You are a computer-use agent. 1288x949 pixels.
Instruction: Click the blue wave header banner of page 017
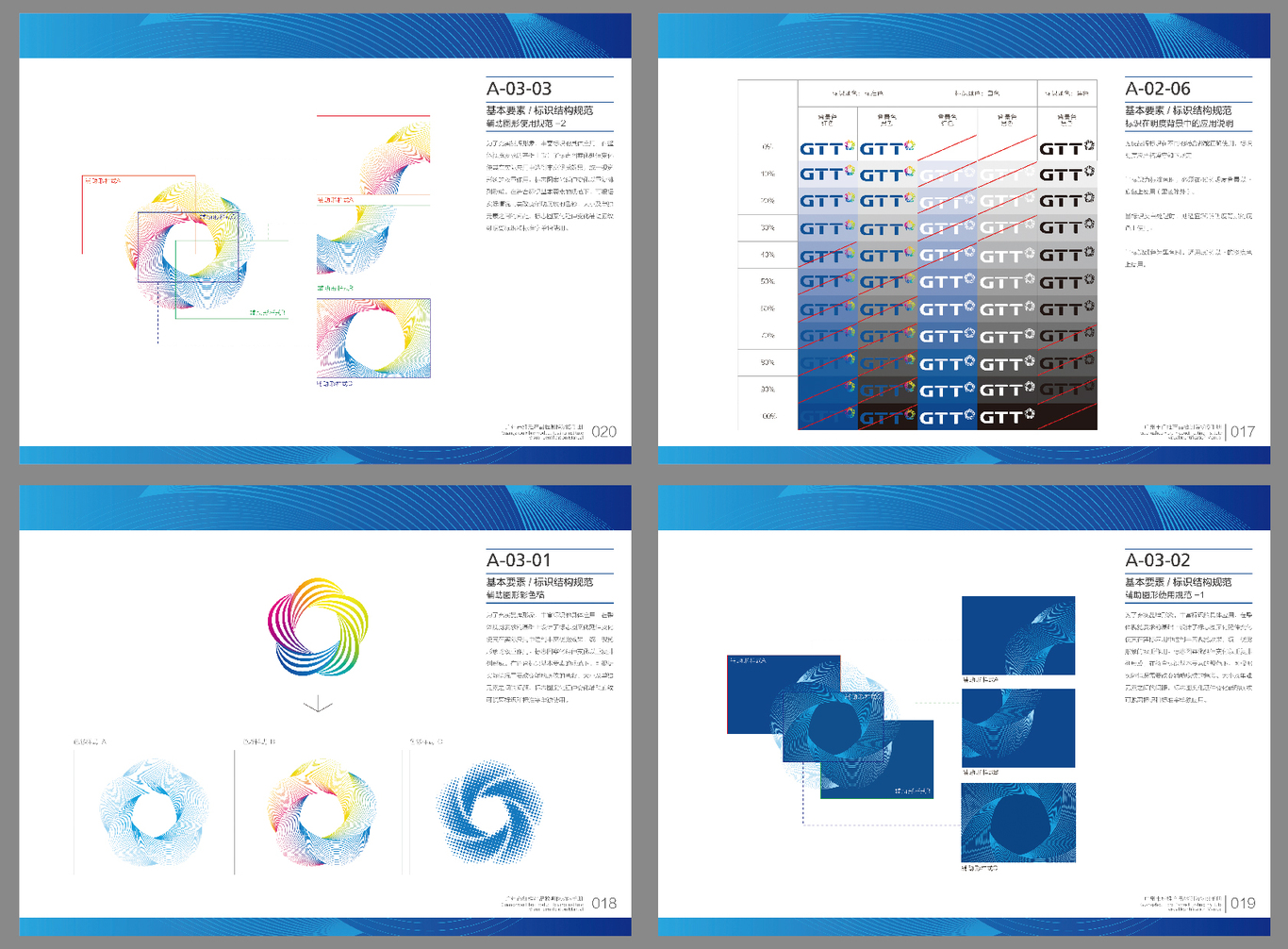click(x=964, y=36)
